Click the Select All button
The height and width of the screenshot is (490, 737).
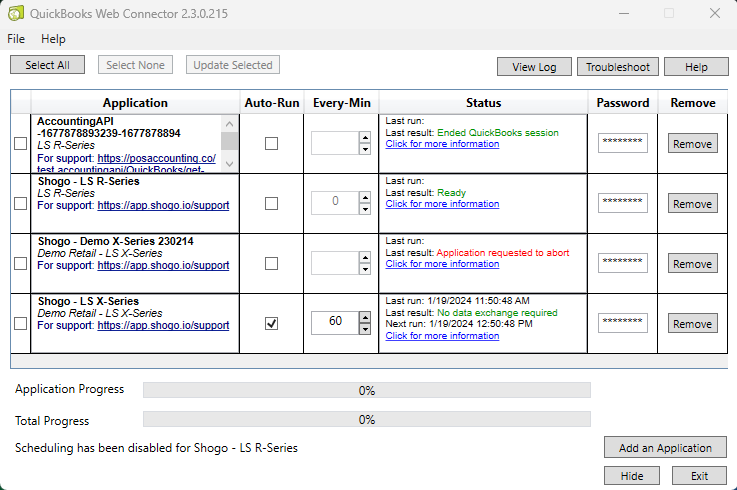point(47,65)
